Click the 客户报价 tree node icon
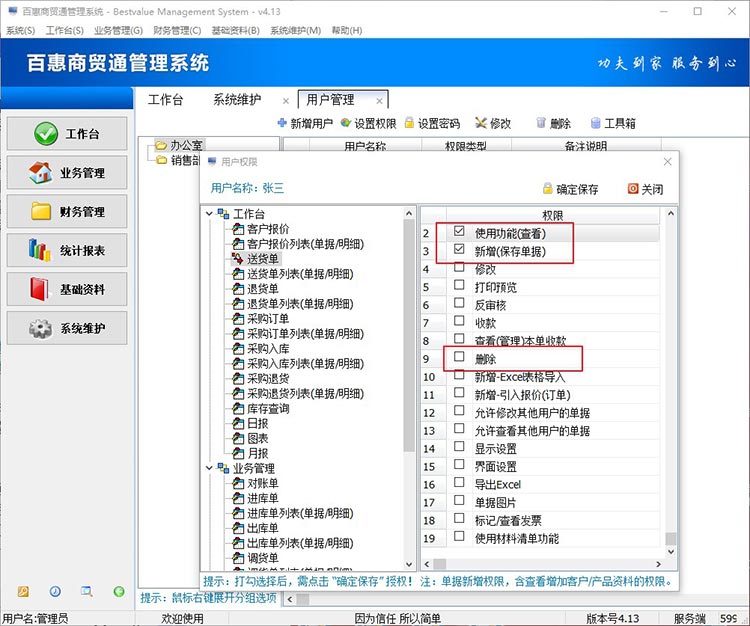The height and width of the screenshot is (626, 750). (x=238, y=229)
